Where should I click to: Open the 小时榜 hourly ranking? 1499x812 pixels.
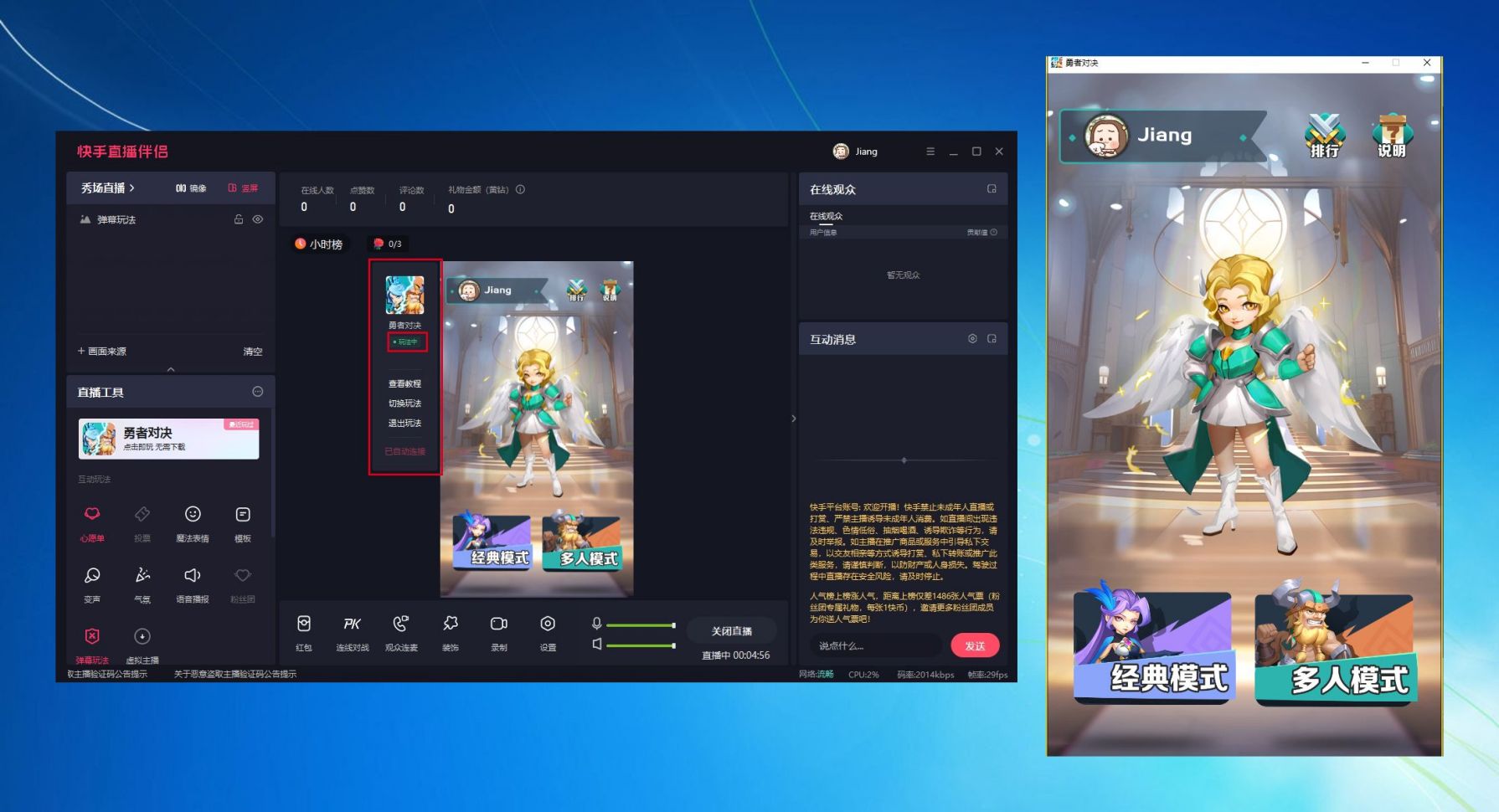[318, 244]
